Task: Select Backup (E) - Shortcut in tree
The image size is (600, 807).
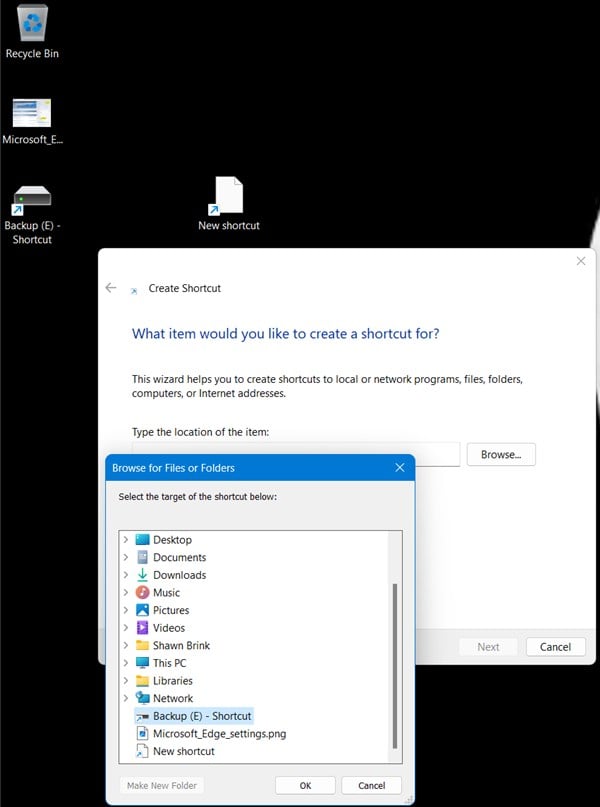Action: (202, 716)
